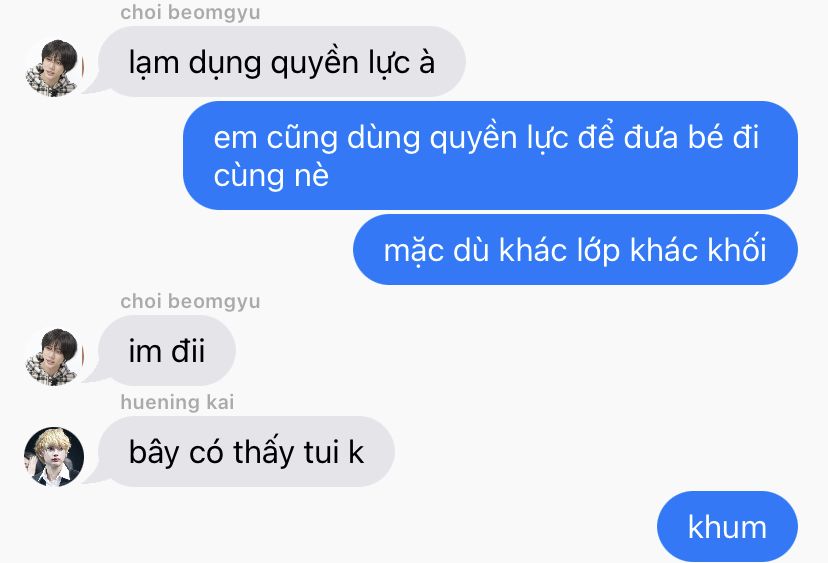This screenshot has width=828, height=563.
Task: Open Huening Kai's blond-haired profile picture
Action: [53, 457]
